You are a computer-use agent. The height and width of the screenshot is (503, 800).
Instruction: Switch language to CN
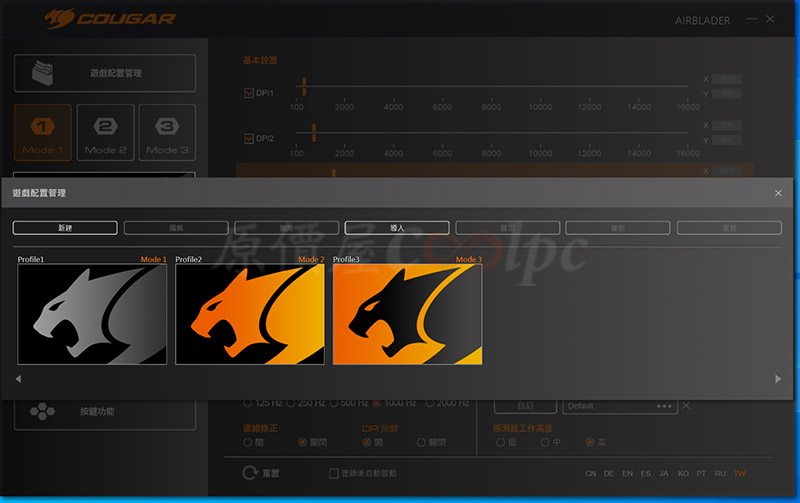[590, 473]
